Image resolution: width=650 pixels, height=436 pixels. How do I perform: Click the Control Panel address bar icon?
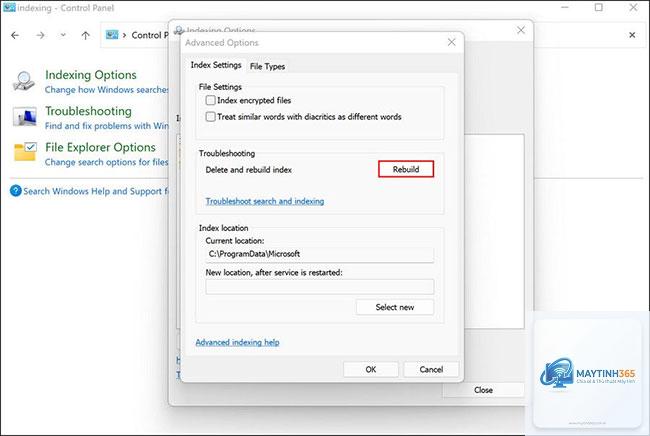pos(112,35)
